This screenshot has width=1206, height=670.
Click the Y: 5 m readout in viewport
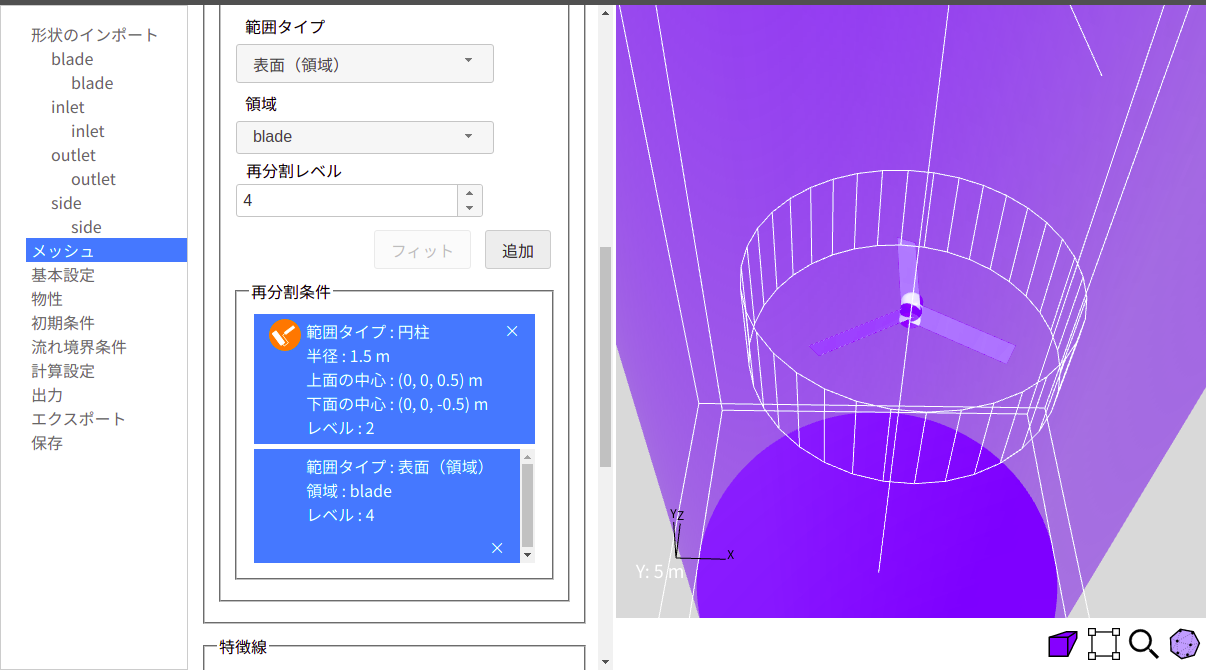[x=659, y=572]
